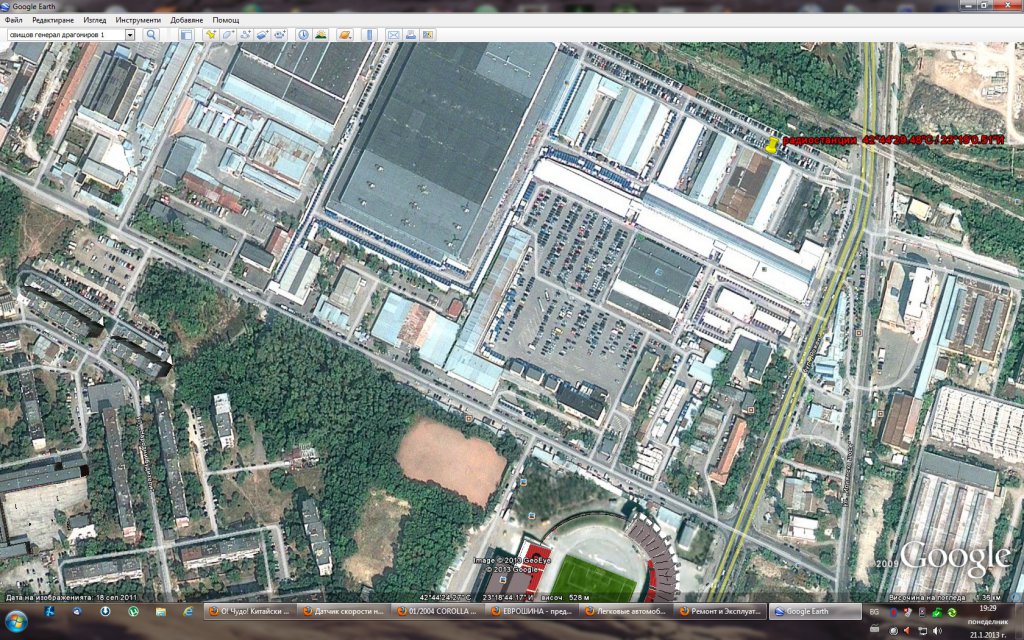Viewport: 1024px width, 640px height.
Task: Open the Изглед menu
Action: (95, 20)
